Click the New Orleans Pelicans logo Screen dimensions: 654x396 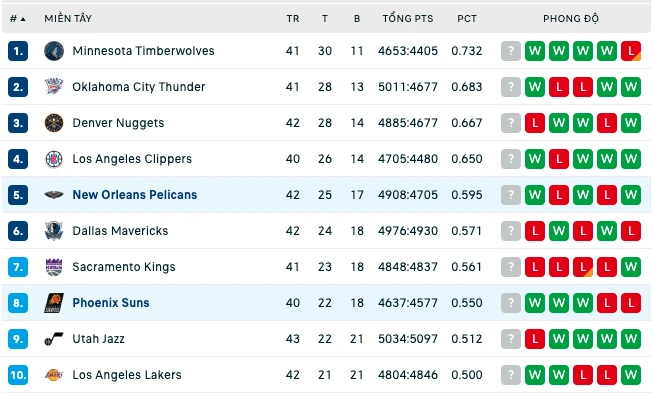click(x=54, y=195)
